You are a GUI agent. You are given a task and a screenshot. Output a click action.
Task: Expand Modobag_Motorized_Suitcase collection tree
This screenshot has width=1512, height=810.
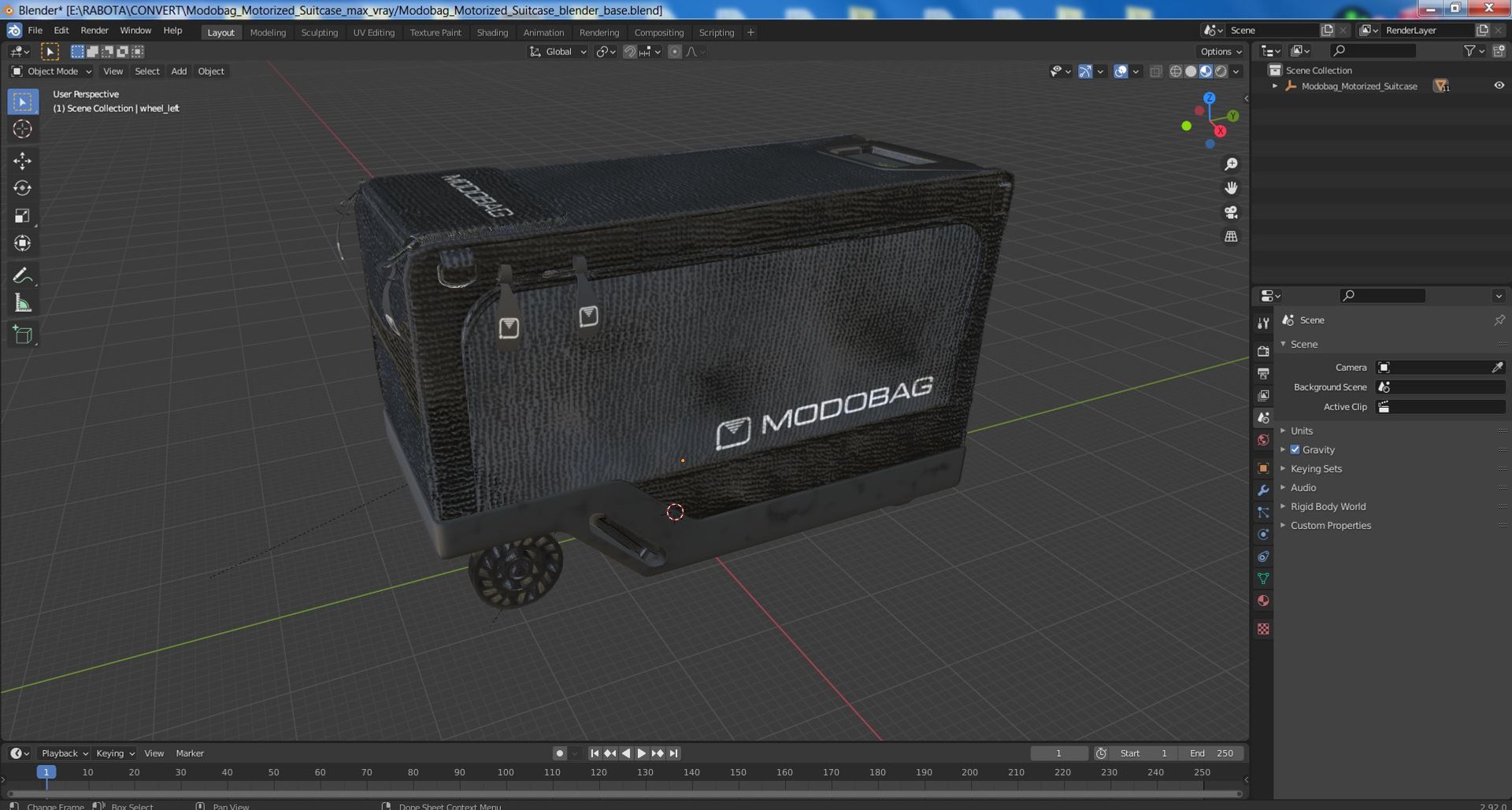[1275, 86]
